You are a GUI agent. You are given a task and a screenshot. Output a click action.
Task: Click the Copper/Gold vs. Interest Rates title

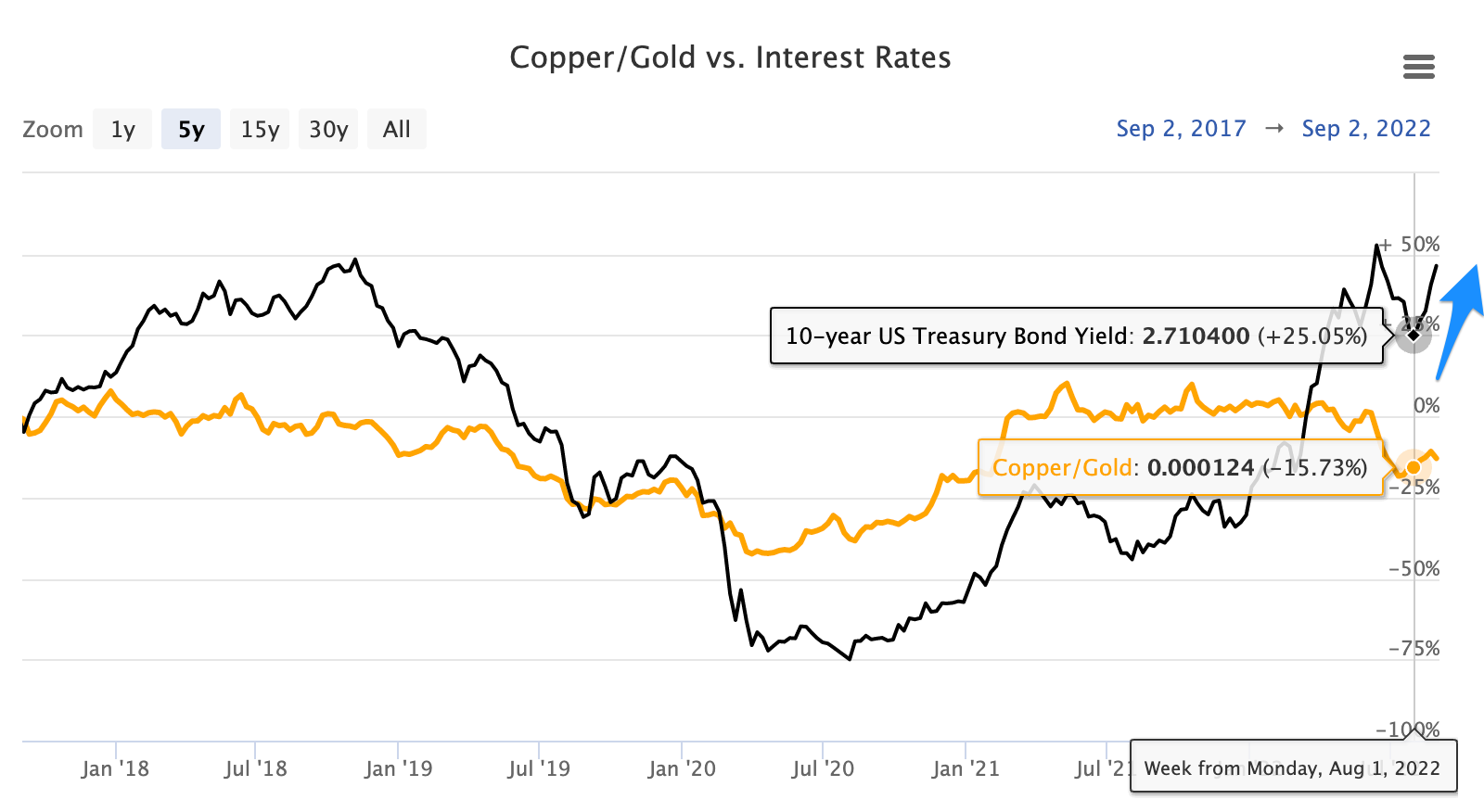[x=730, y=57]
